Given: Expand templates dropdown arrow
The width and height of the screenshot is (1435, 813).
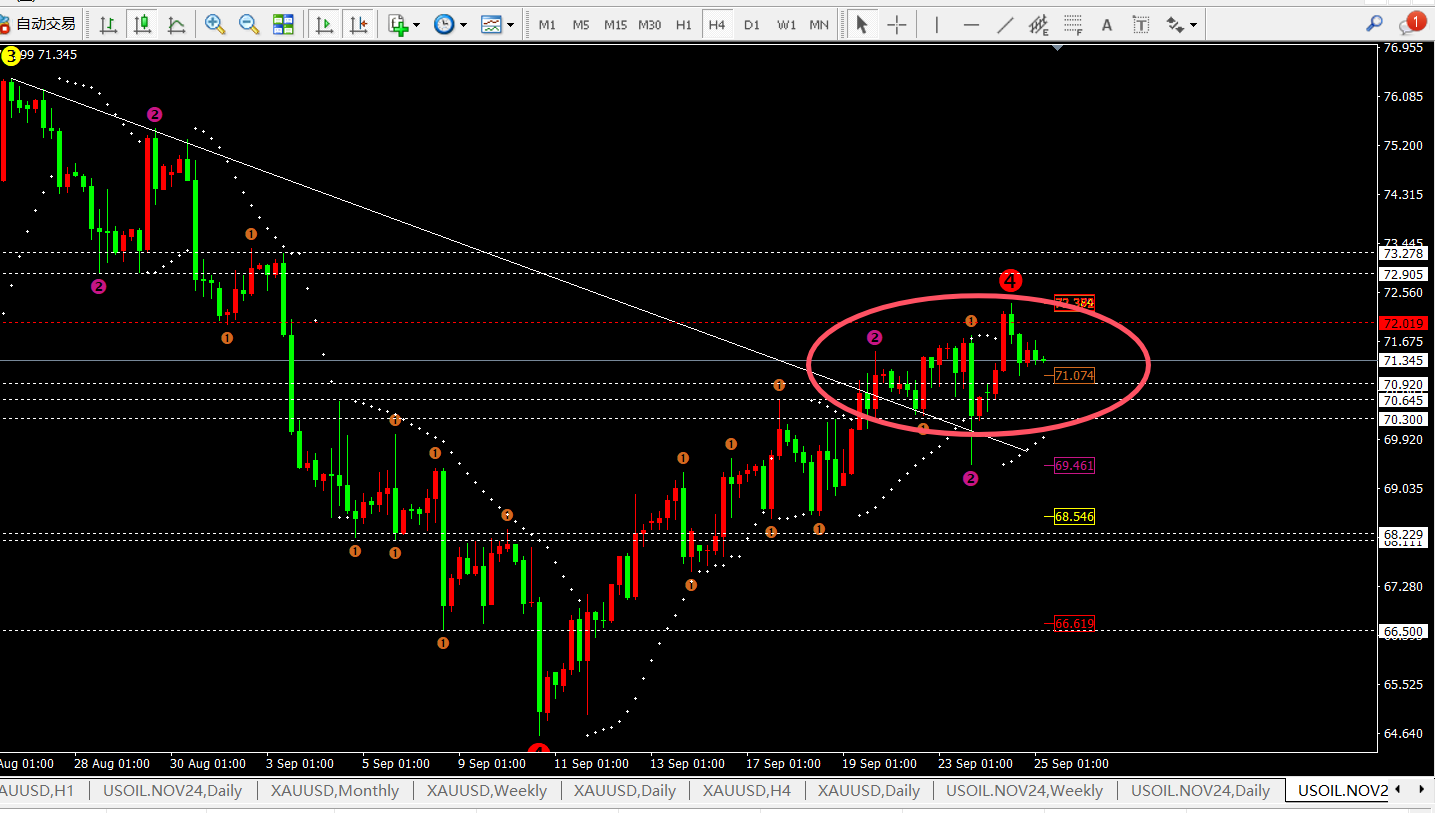Looking at the screenshot, I should pyautogui.click(x=511, y=25).
